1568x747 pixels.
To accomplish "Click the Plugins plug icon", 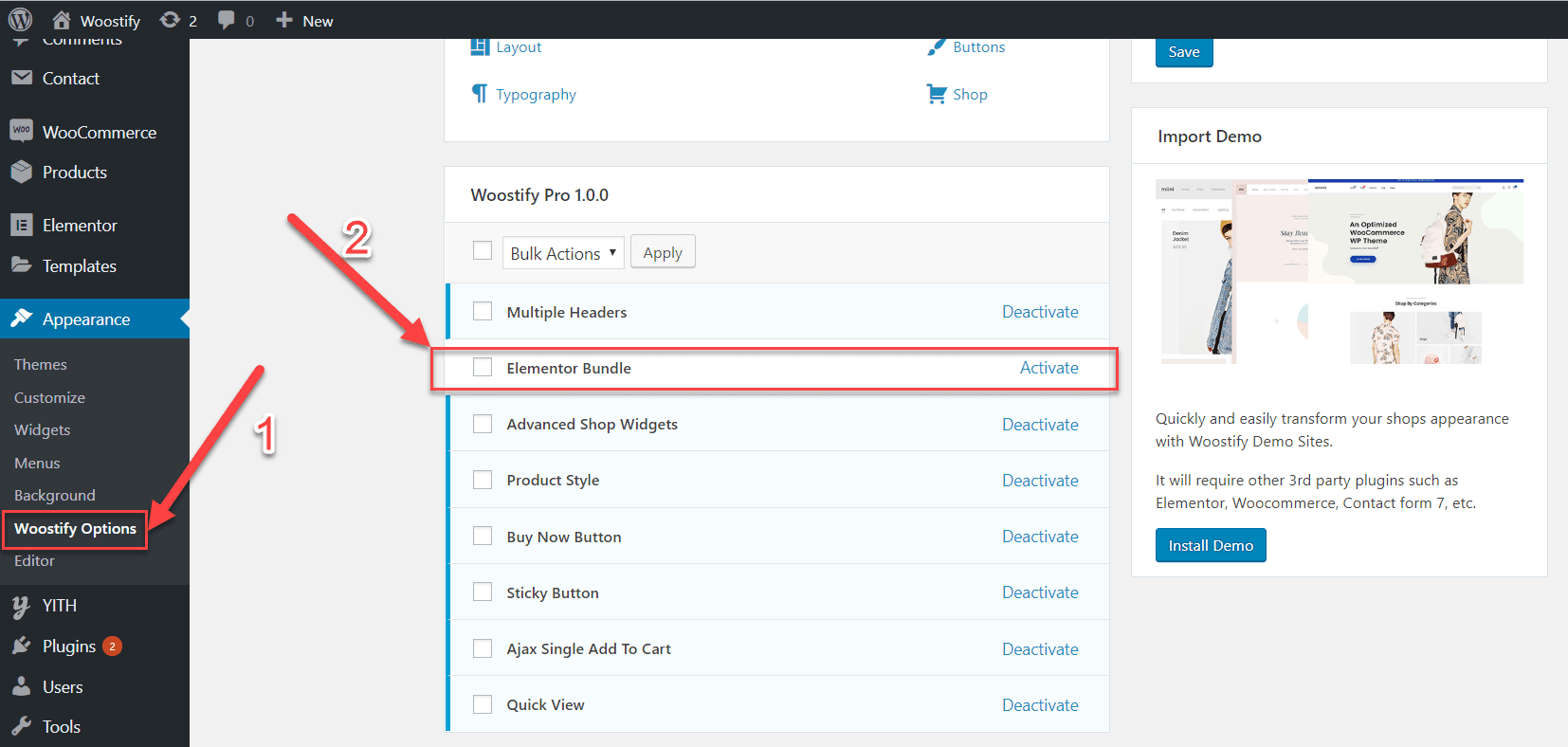I will click(21, 646).
